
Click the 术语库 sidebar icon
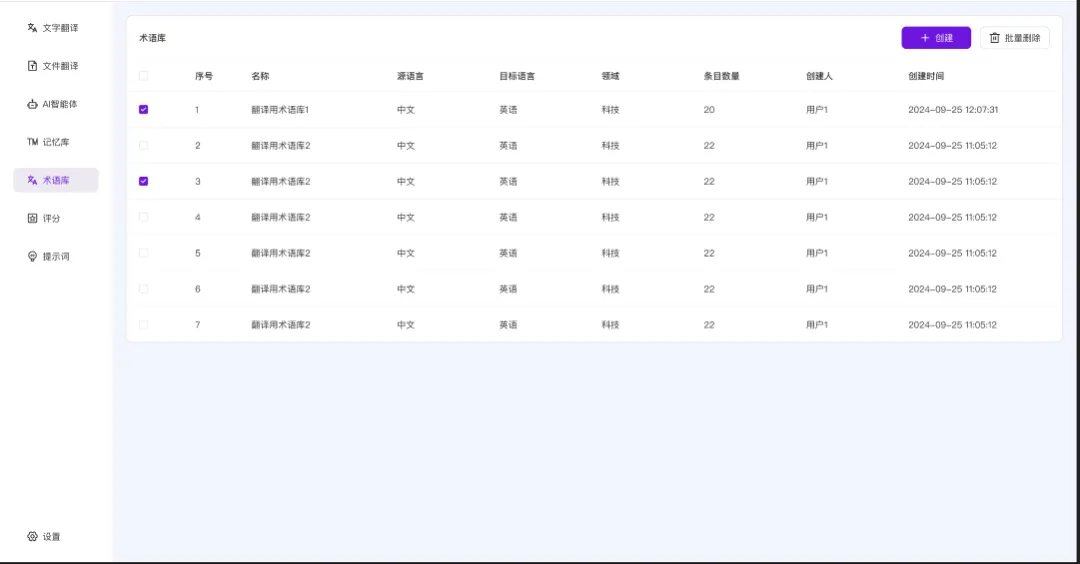point(32,180)
